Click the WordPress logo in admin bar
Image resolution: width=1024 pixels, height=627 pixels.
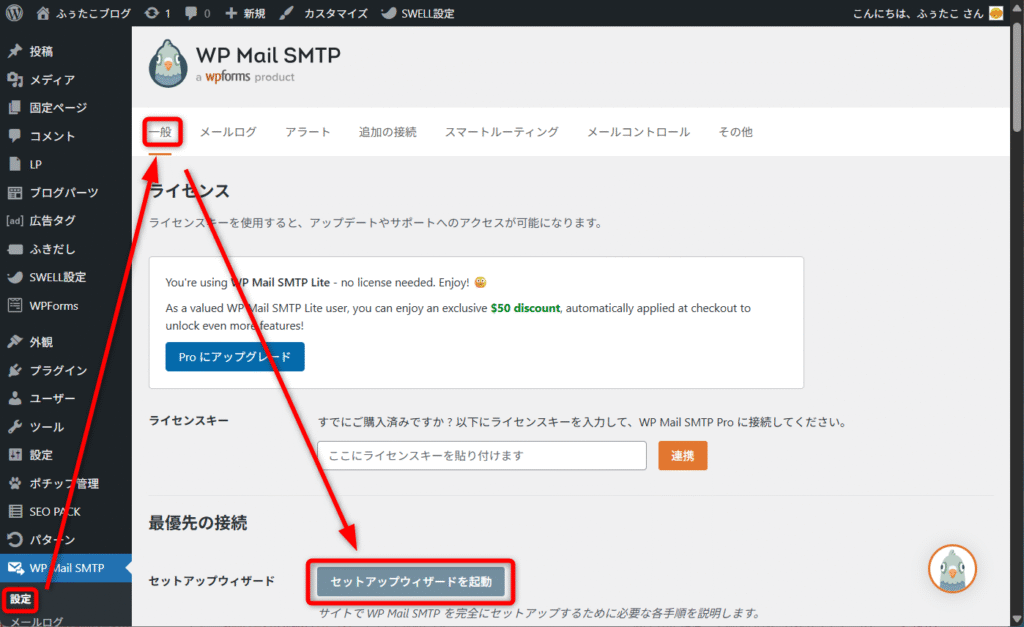[15, 13]
